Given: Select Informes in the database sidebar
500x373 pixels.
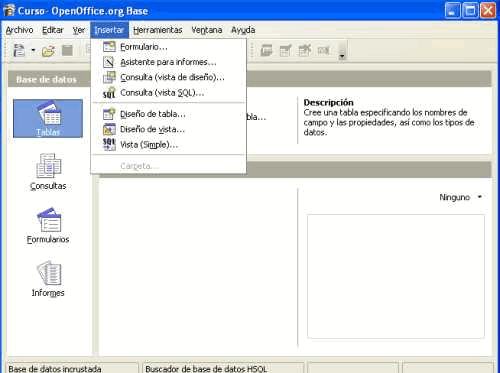Looking at the screenshot, I should coord(48,279).
